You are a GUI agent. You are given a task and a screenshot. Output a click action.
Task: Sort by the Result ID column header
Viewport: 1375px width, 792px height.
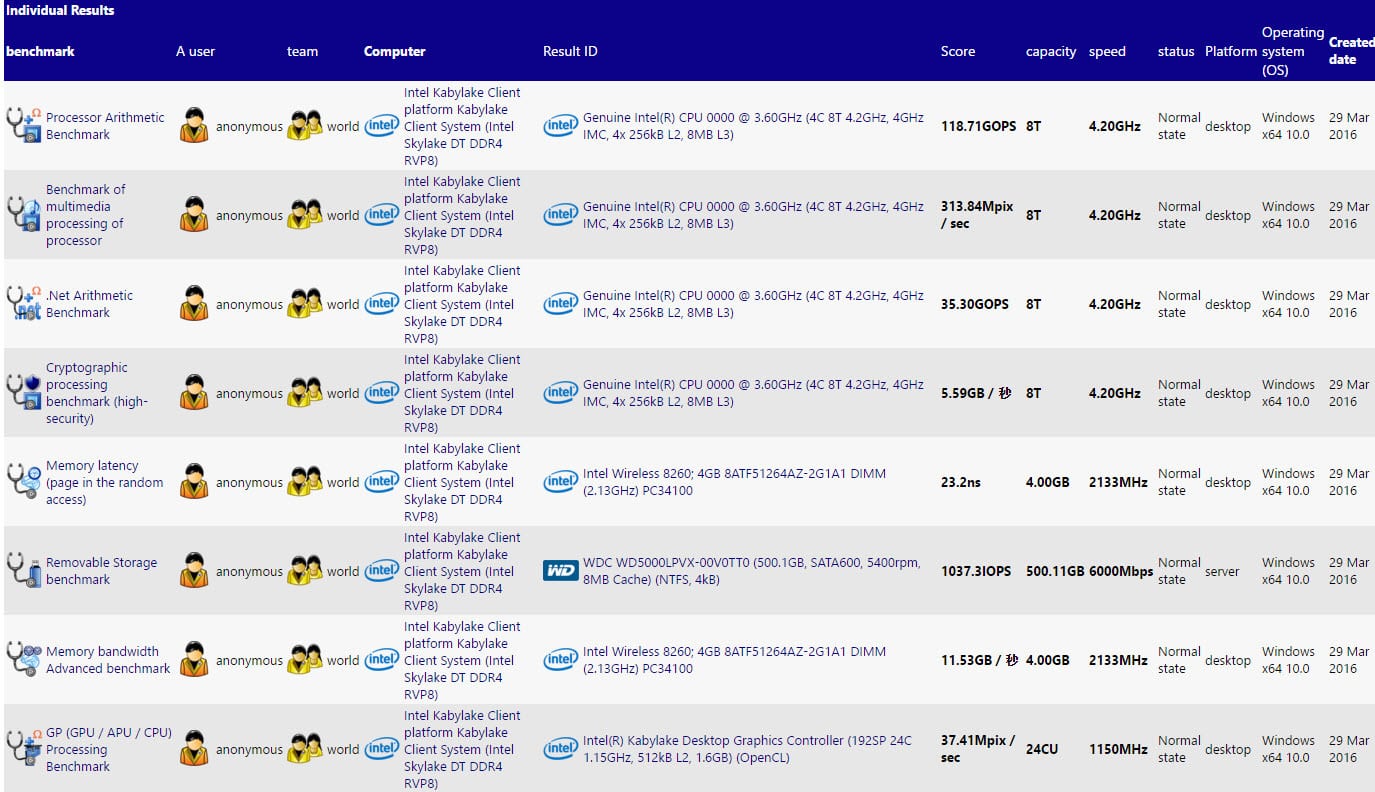coord(570,51)
